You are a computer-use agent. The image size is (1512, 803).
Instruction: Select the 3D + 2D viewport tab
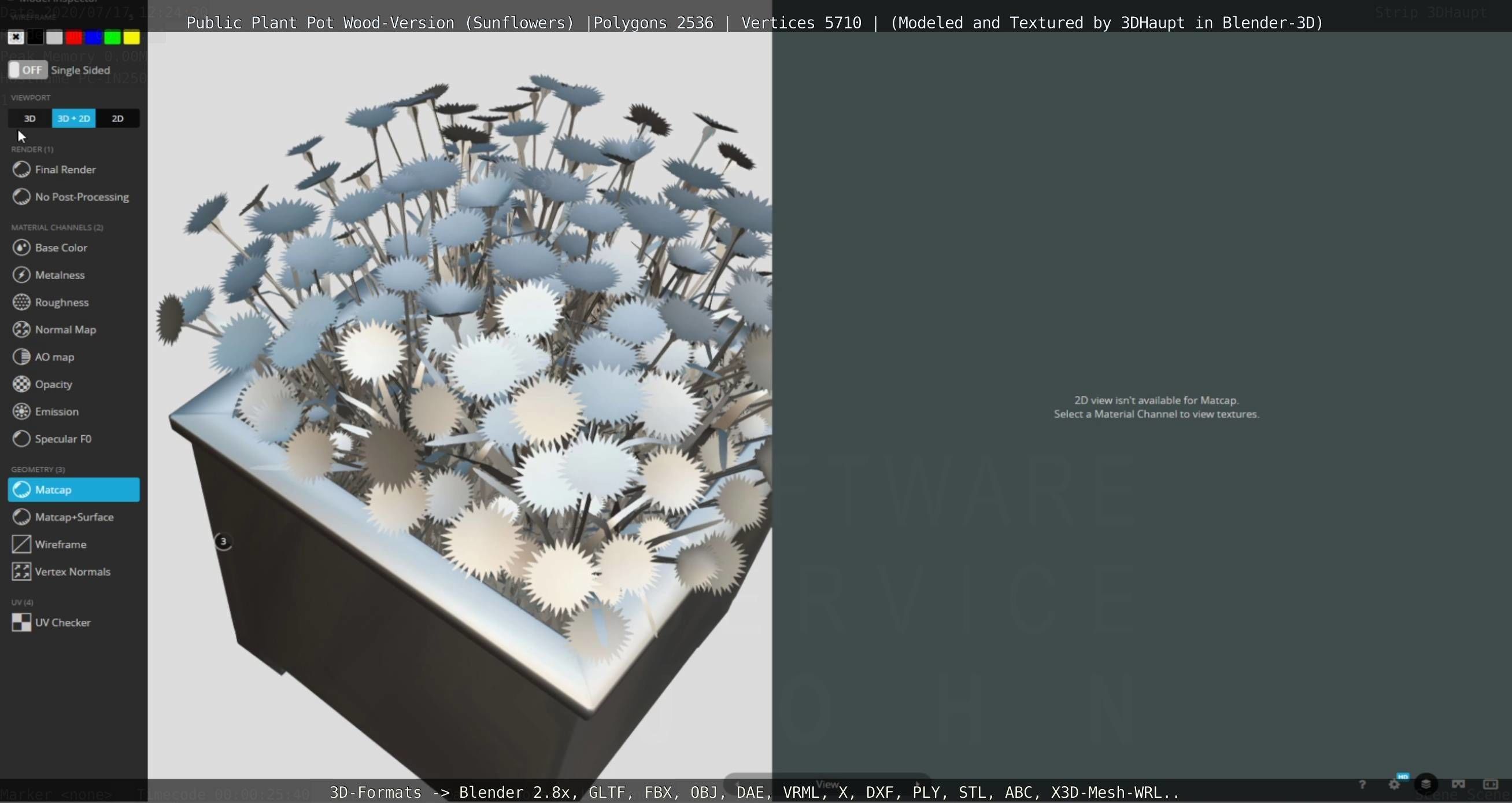coord(74,118)
